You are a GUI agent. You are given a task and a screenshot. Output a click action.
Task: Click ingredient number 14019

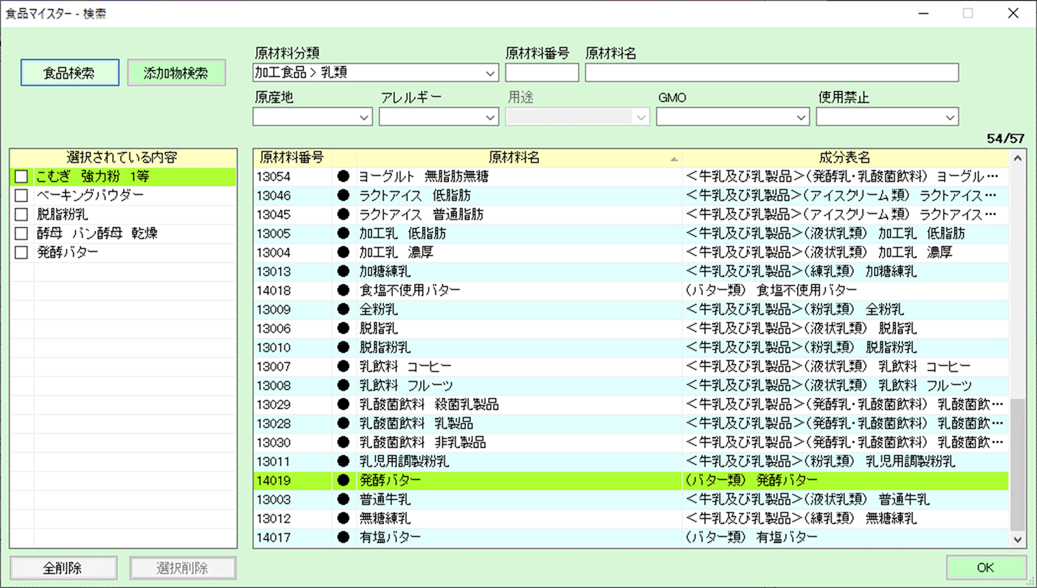click(x=274, y=480)
